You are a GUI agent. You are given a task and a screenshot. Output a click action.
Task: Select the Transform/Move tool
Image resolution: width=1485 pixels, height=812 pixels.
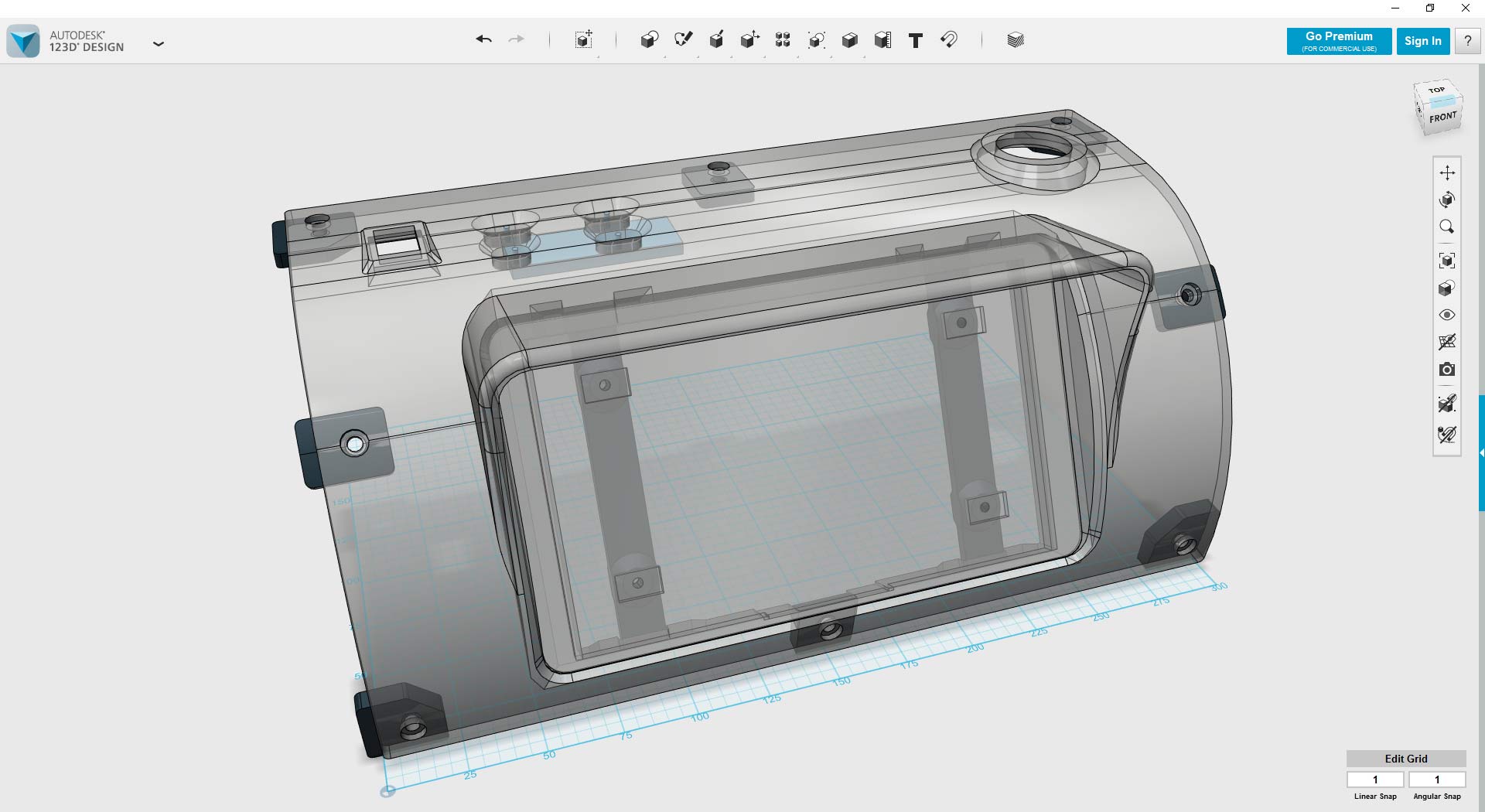pos(582,40)
